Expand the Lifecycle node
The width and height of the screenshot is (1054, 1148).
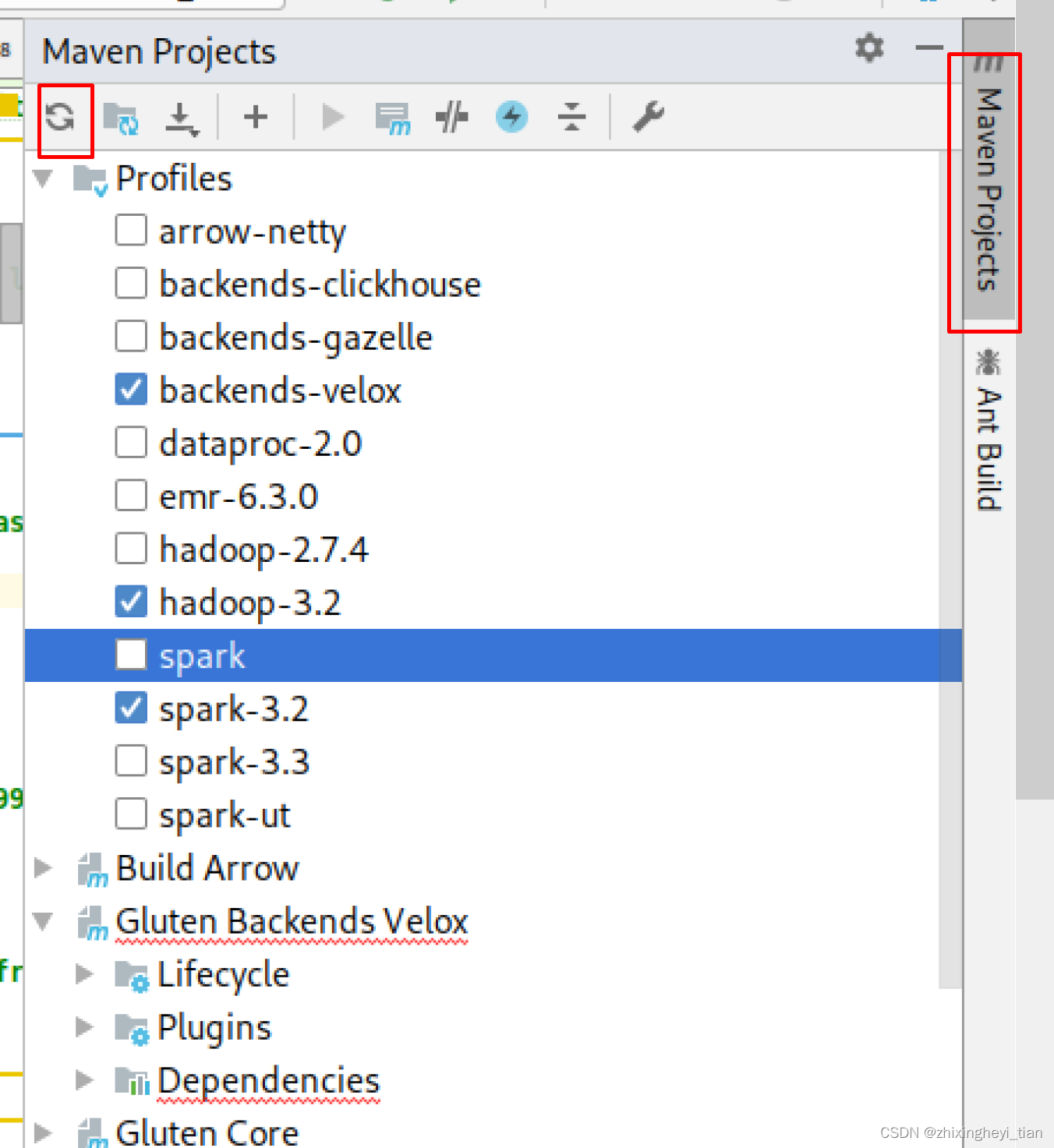tap(84, 974)
